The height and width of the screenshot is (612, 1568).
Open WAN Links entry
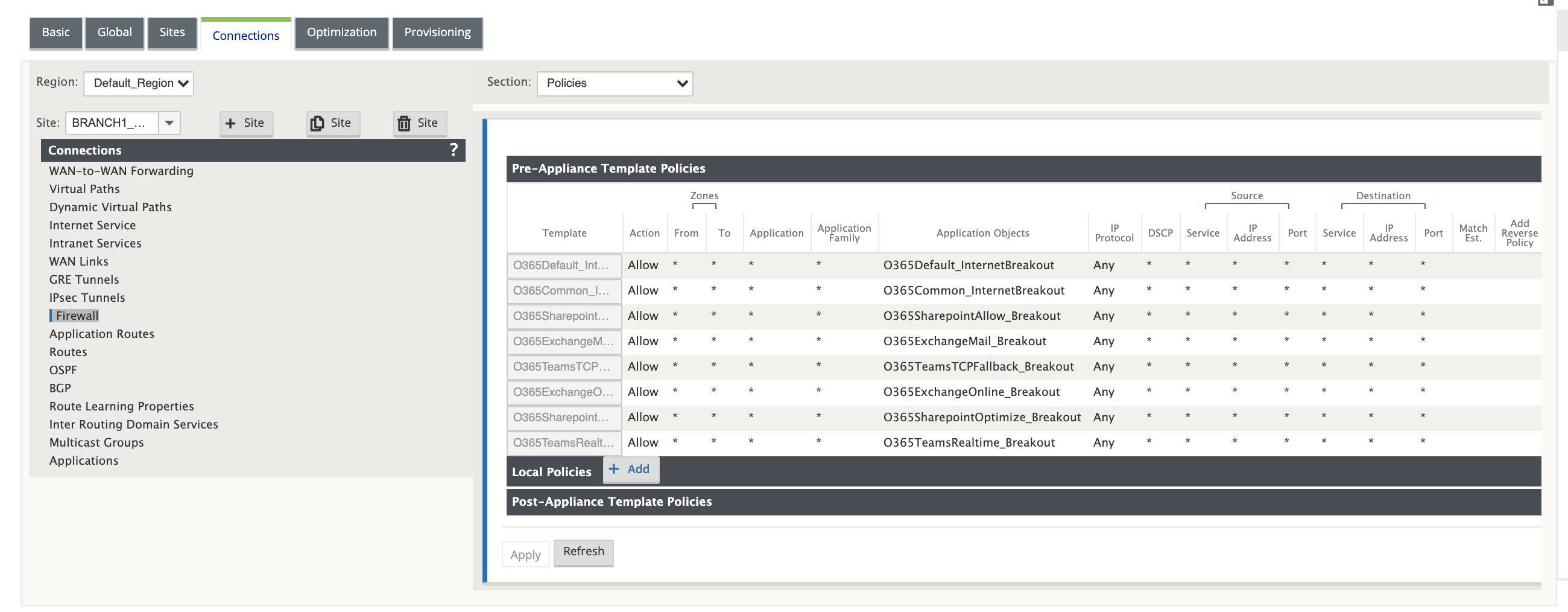coord(78,262)
